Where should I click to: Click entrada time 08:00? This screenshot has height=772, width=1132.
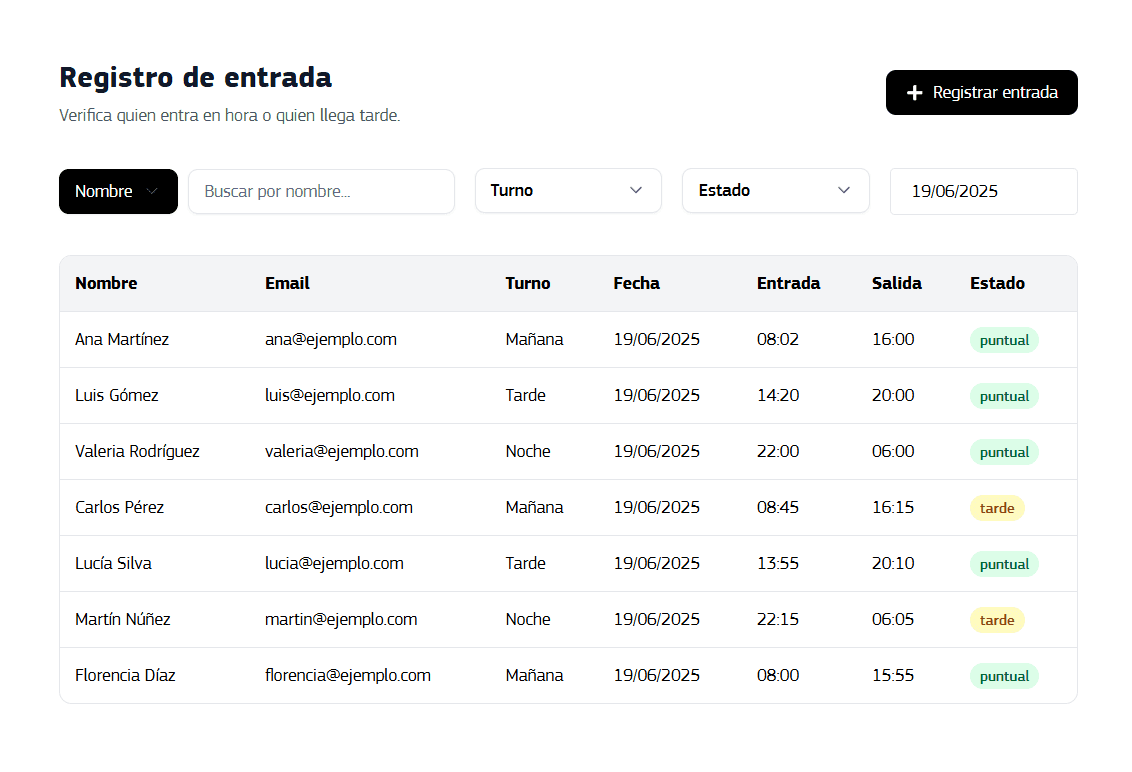[x=778, y=675]
